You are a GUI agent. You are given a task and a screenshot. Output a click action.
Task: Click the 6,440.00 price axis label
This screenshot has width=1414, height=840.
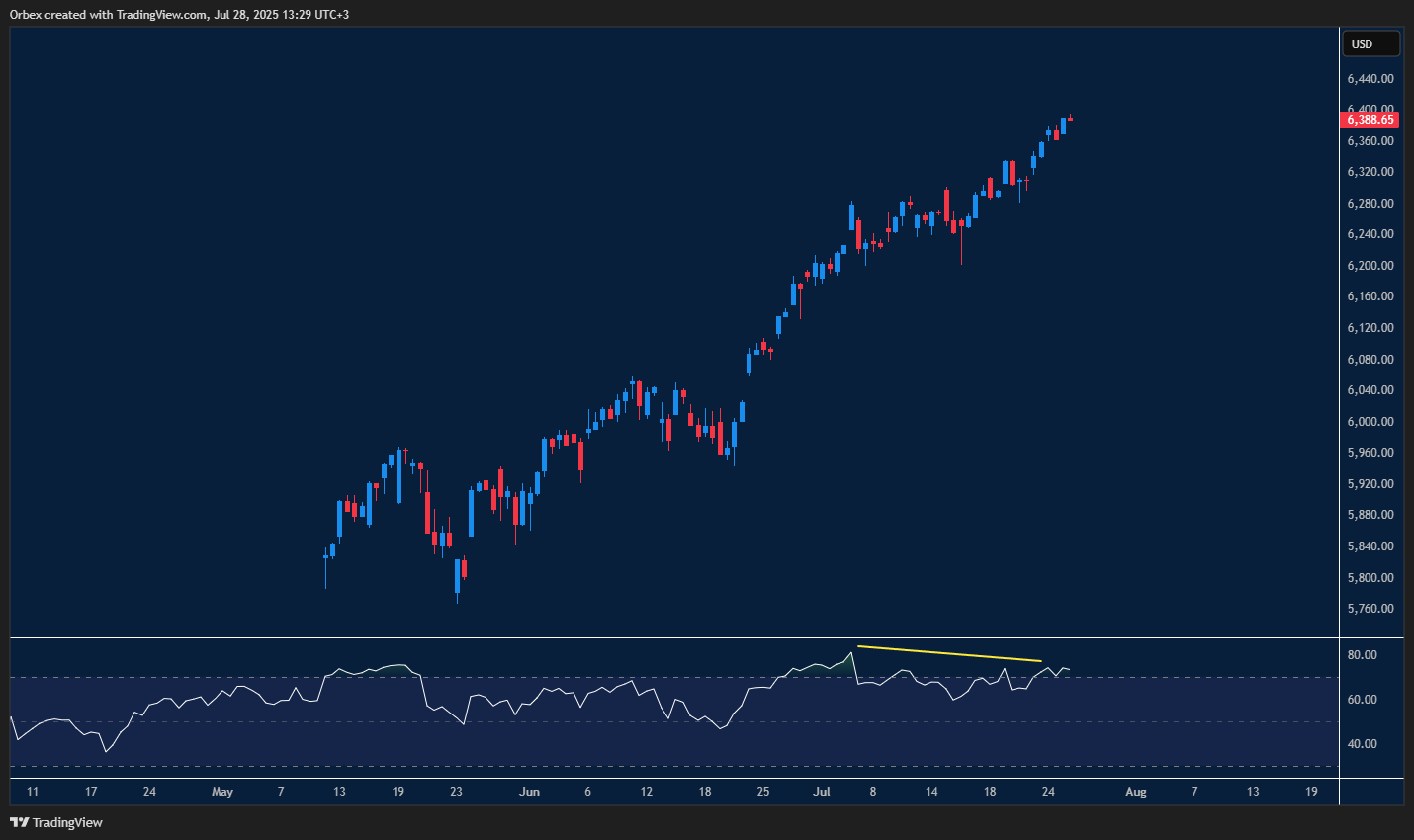click(1372, 78)
